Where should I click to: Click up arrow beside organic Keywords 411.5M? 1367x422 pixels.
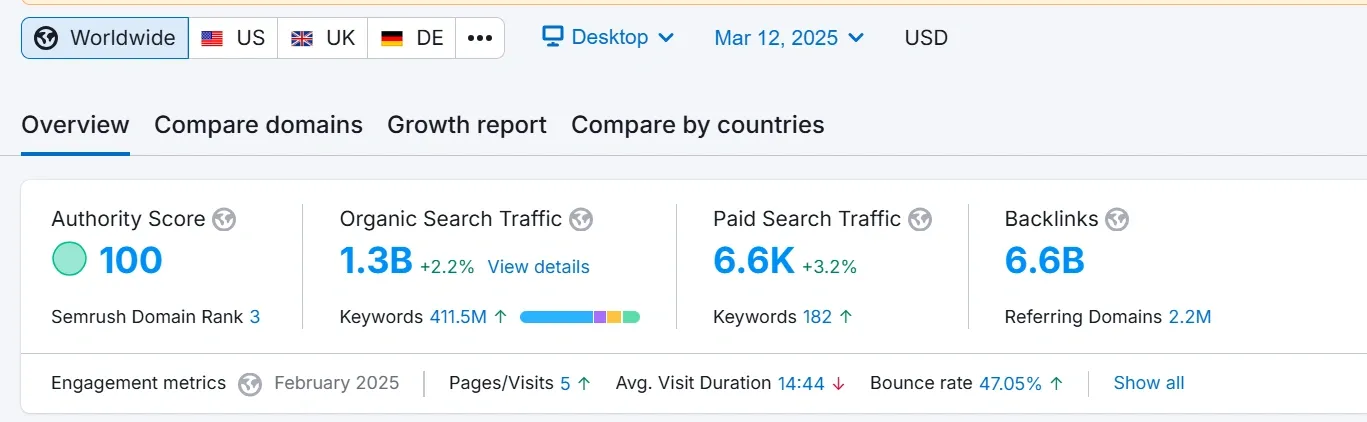click(x=501, y=317)
